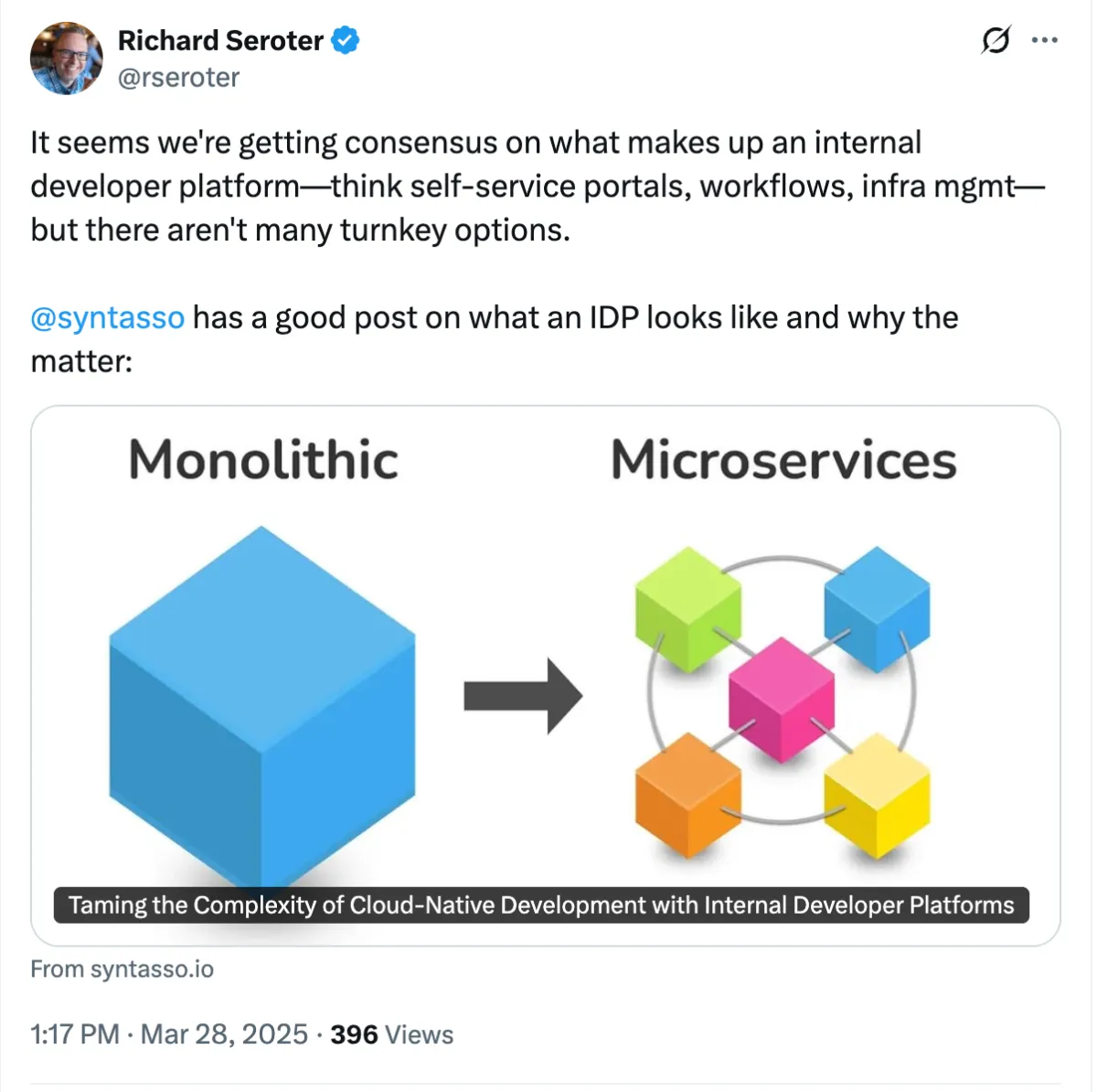Click the 'From syntasso.io' source link

[122, 969]
